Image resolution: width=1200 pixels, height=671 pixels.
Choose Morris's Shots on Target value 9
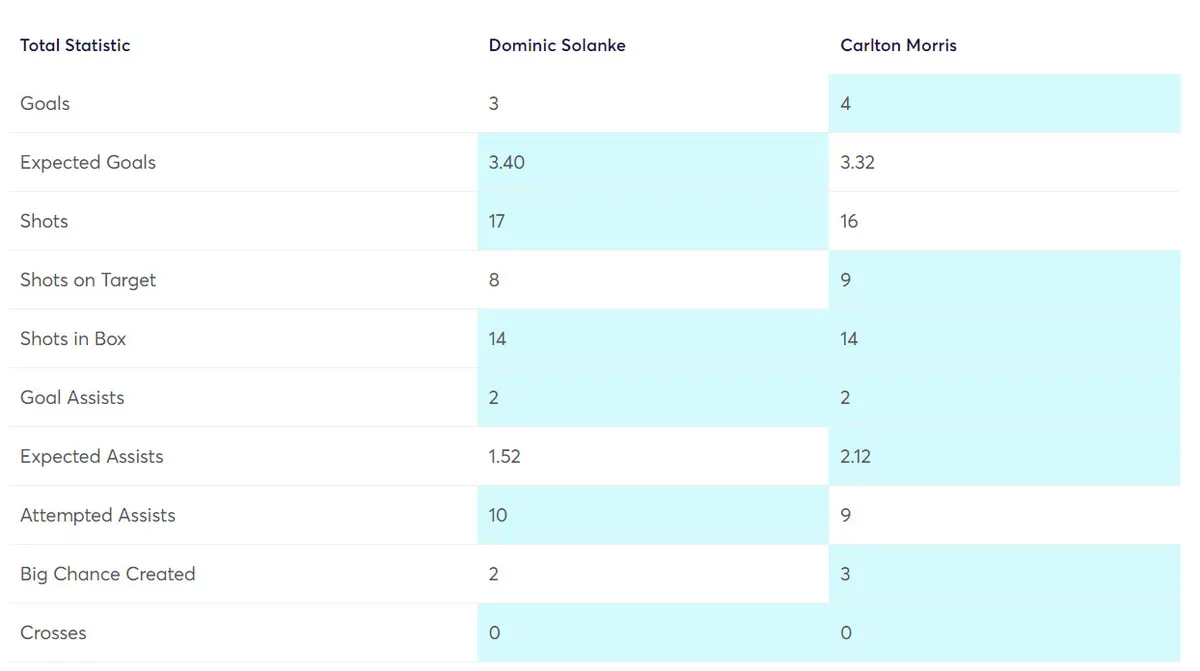pyautogui.click(x=846, y=280)
